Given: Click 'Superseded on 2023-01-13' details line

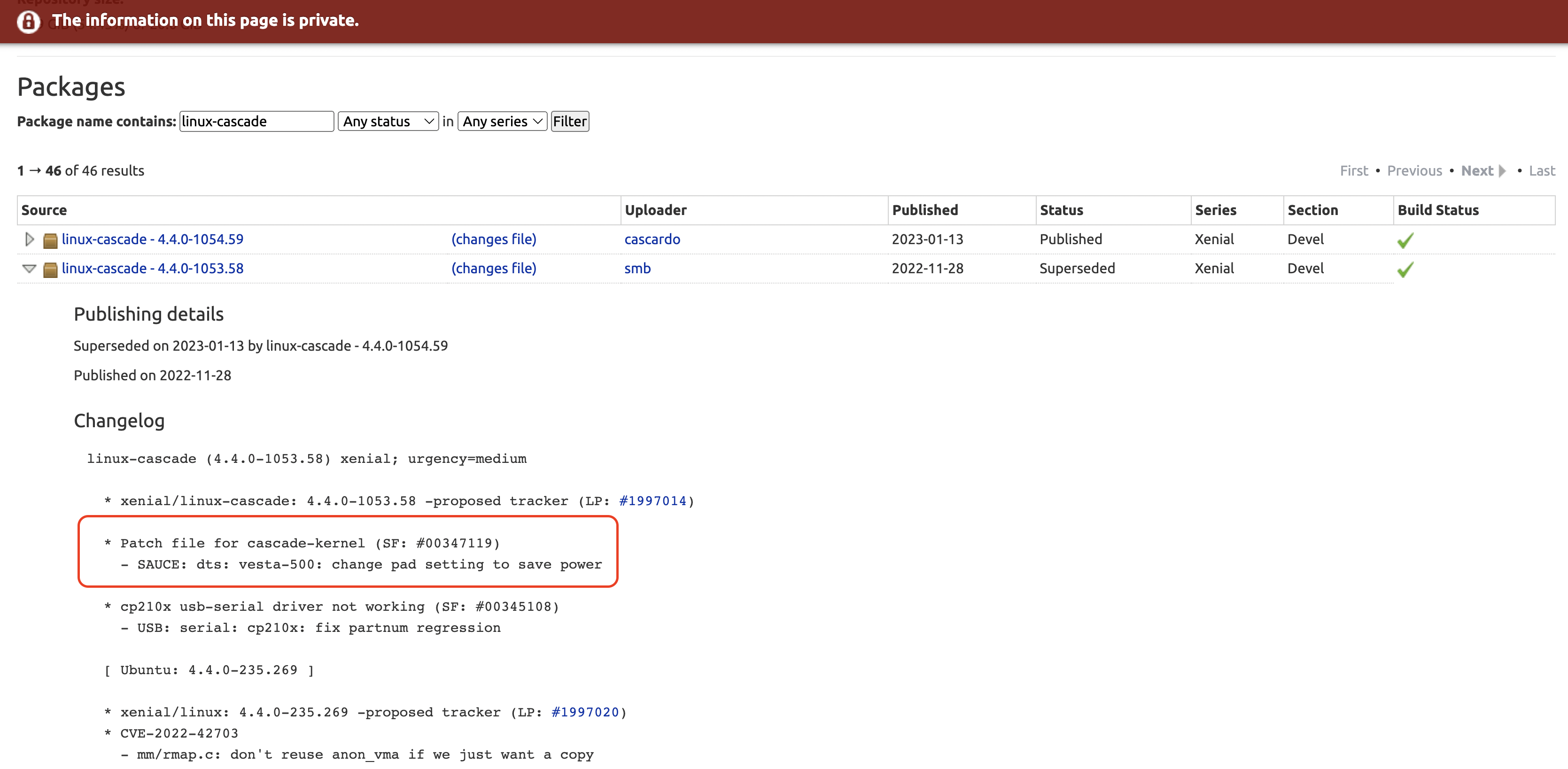Looking at the screenshot, I should 261,346.
